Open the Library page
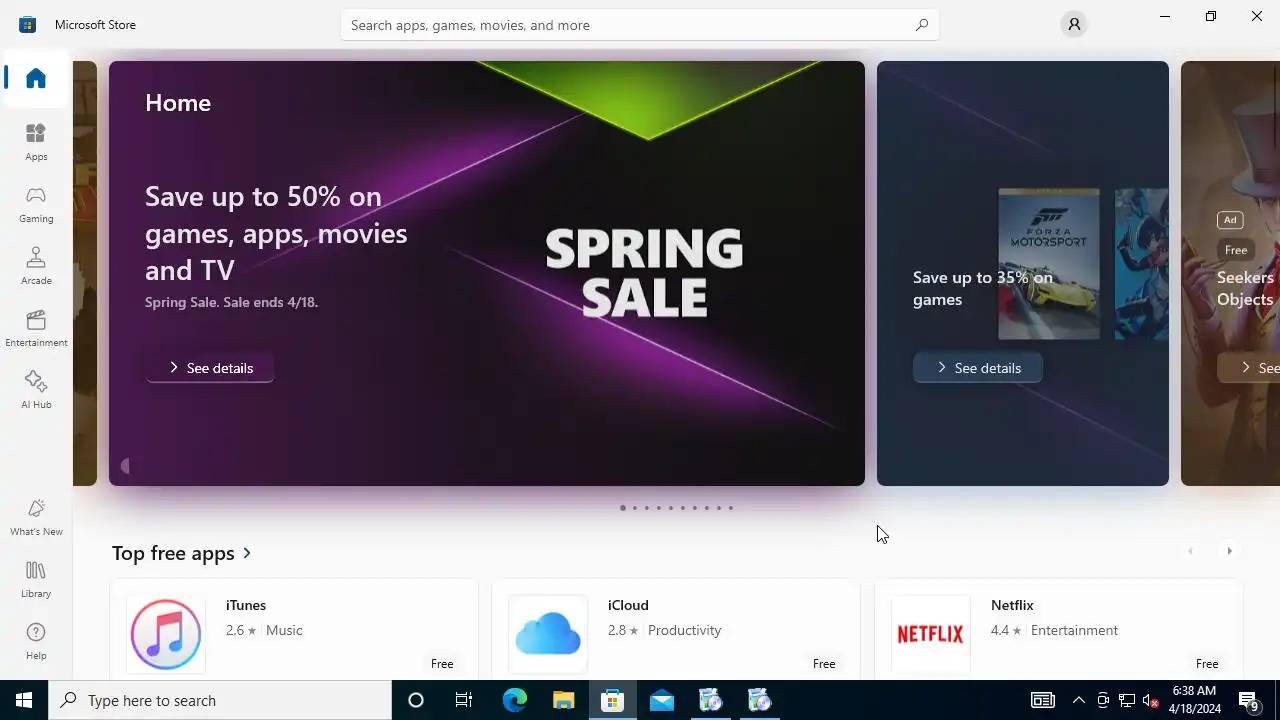Viewport: 1280px width, 720px height. click(x=36, y=579)
